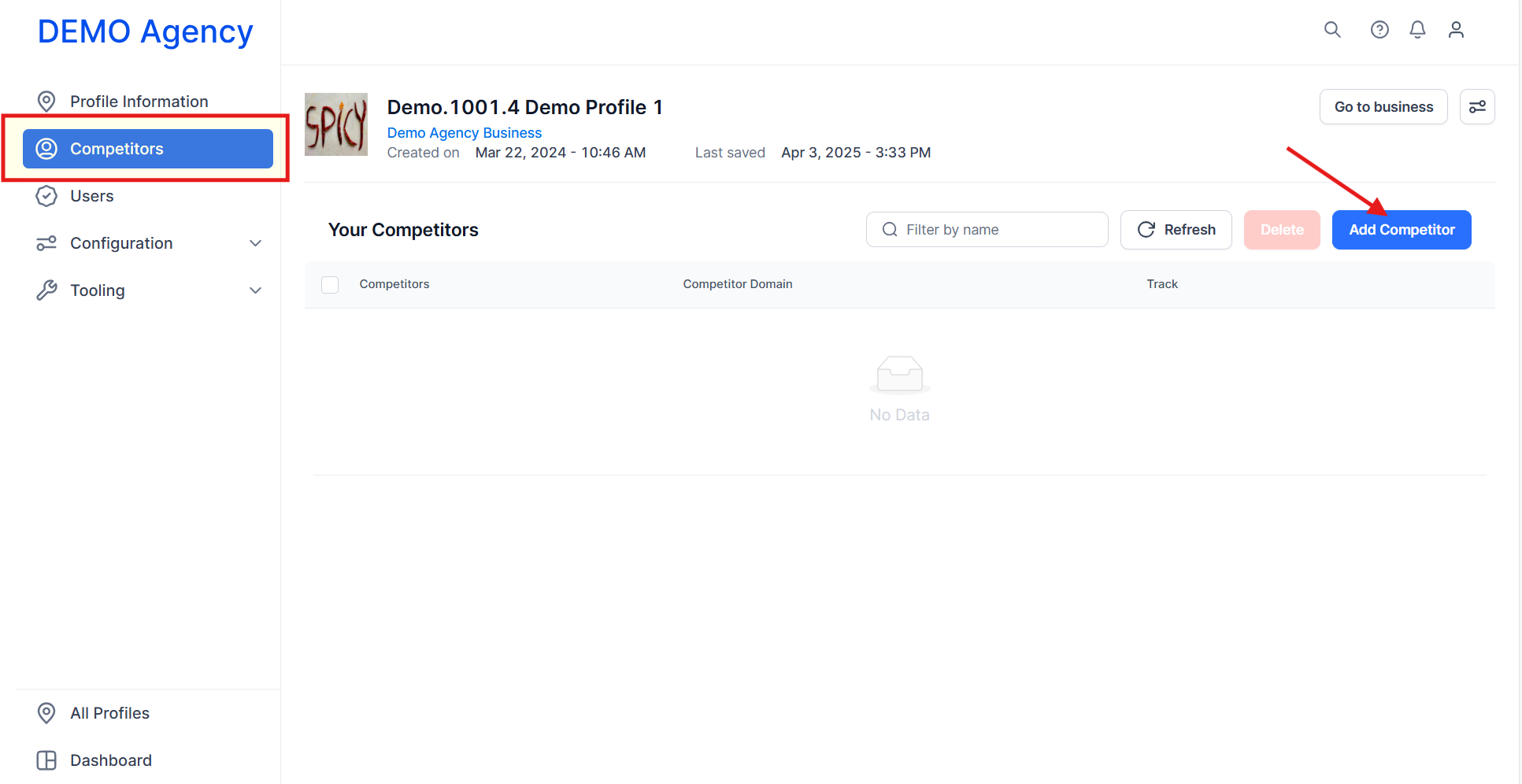The image size is (1522, 784).
Task: Click the Competitors sidebar person icon
Action: (x=46, y=149)
